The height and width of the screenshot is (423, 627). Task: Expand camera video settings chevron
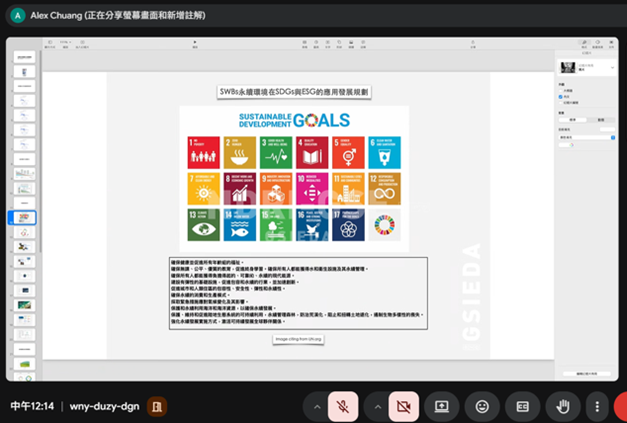click(378, 407)
